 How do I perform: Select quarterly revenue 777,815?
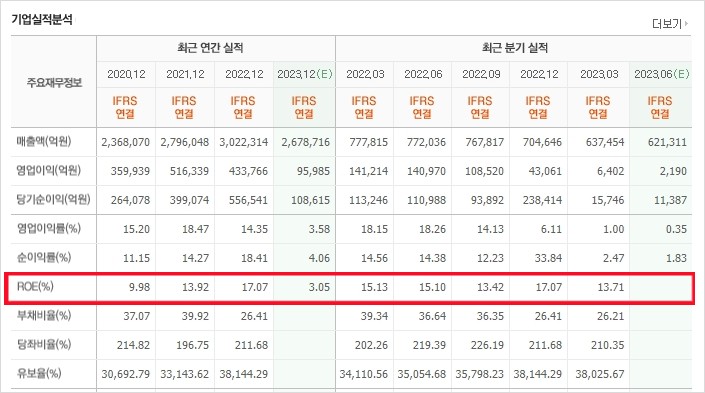[369, 142]
